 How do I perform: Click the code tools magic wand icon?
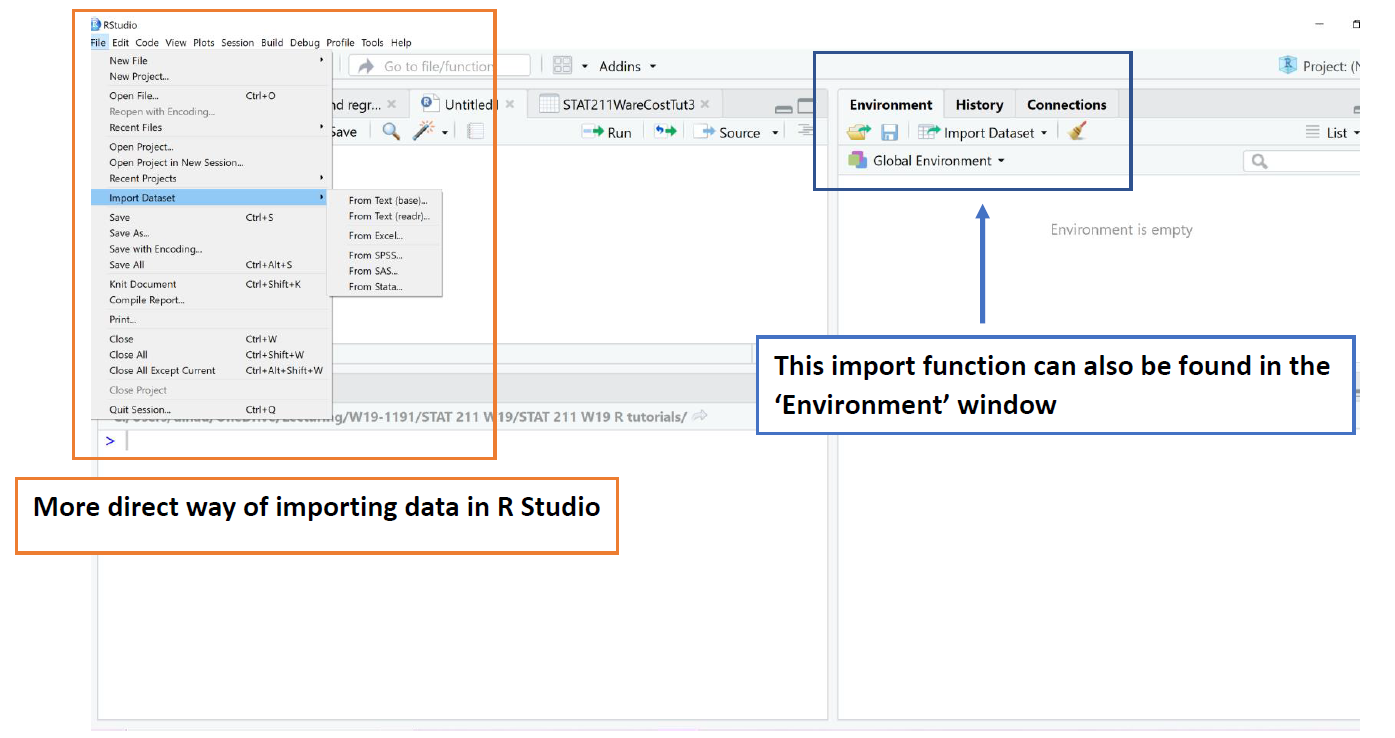(424, 131)
